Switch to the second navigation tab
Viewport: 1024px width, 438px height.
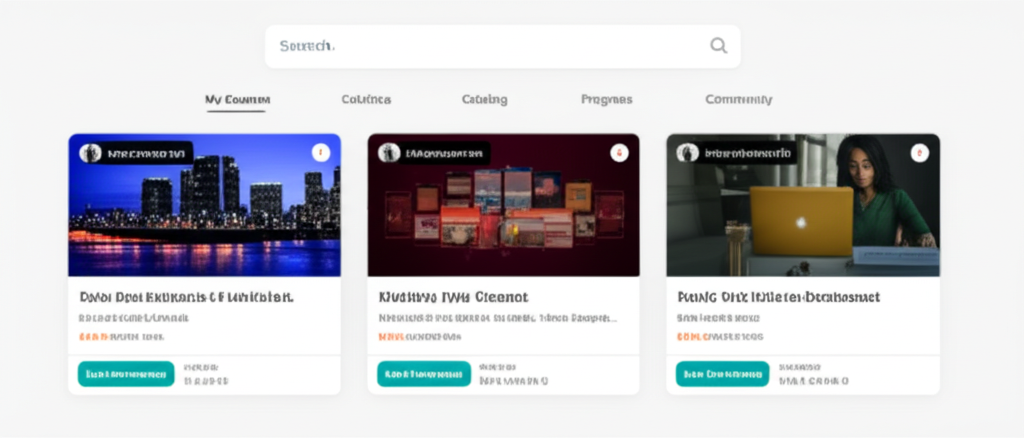click(366, 100)
